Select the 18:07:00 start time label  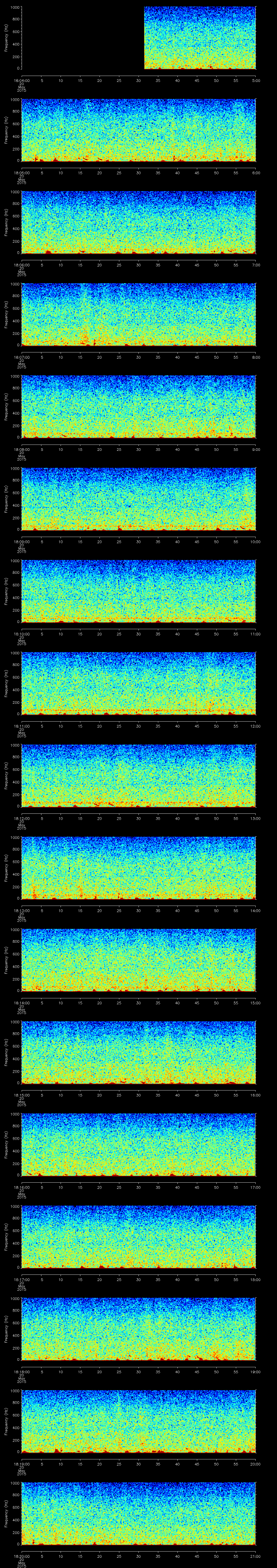[x=22, y=357]
